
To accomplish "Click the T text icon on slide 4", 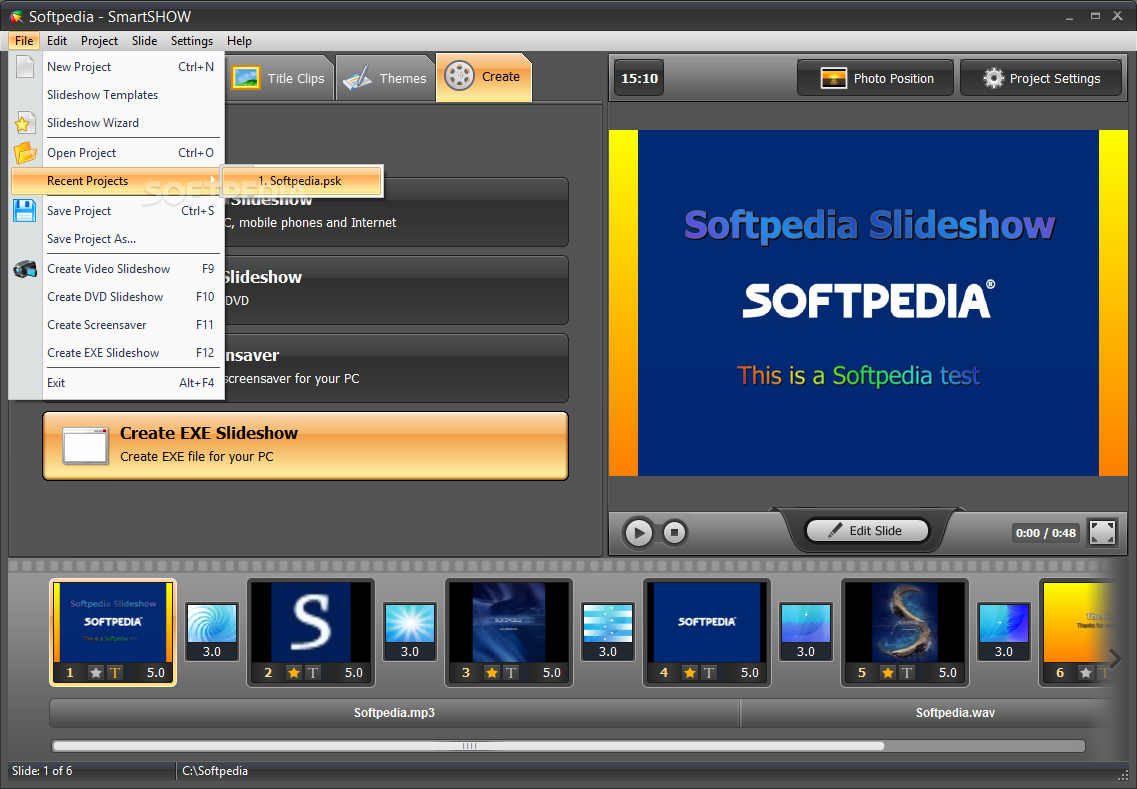I will [708, 673].
